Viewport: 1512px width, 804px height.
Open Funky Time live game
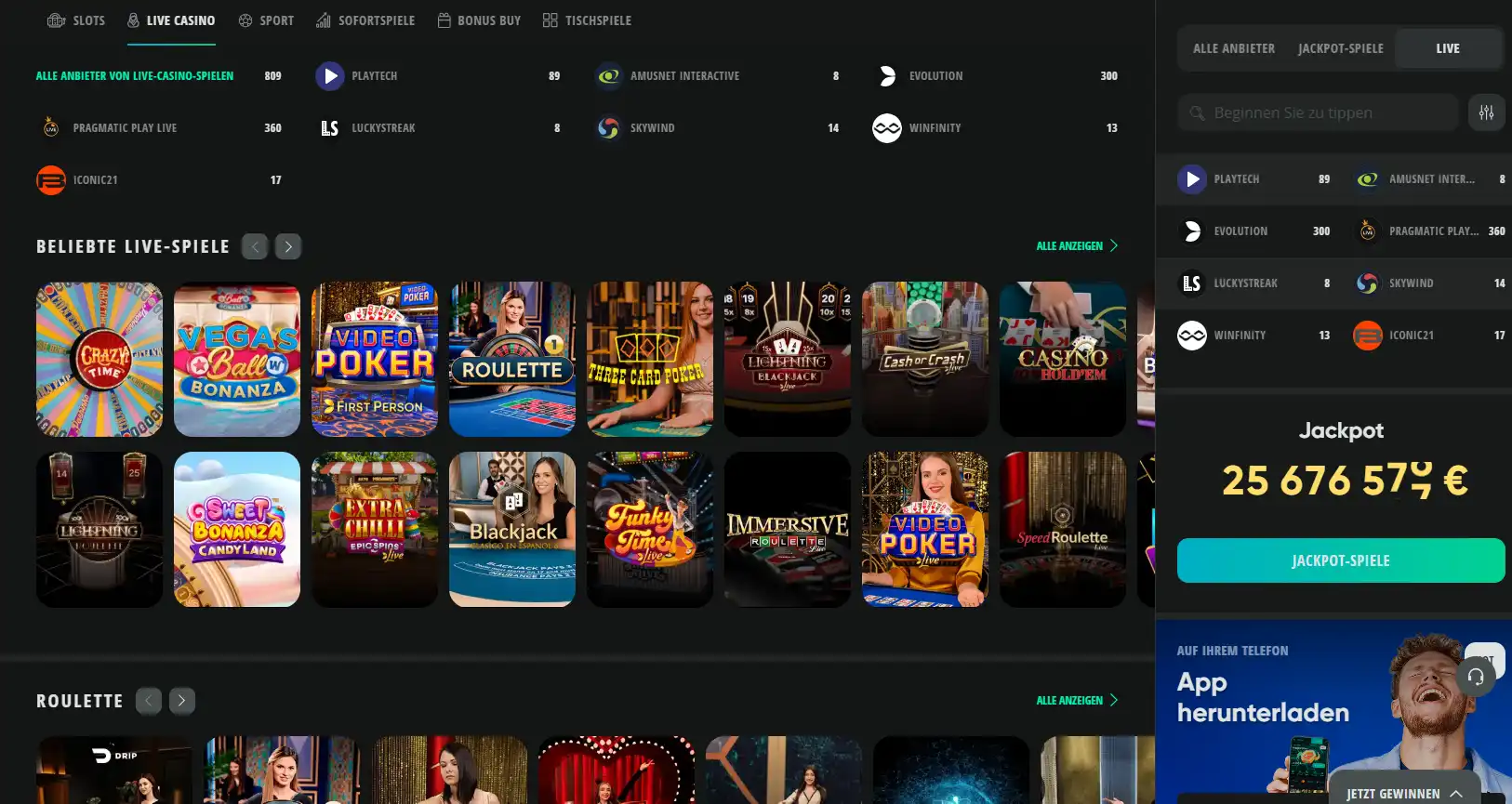(650, 530)
